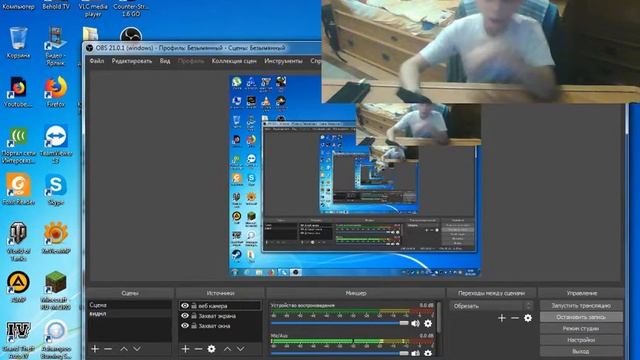640x360 pixels.
Task: Add a scene transition with plus icon
Action: pos(502,318)
